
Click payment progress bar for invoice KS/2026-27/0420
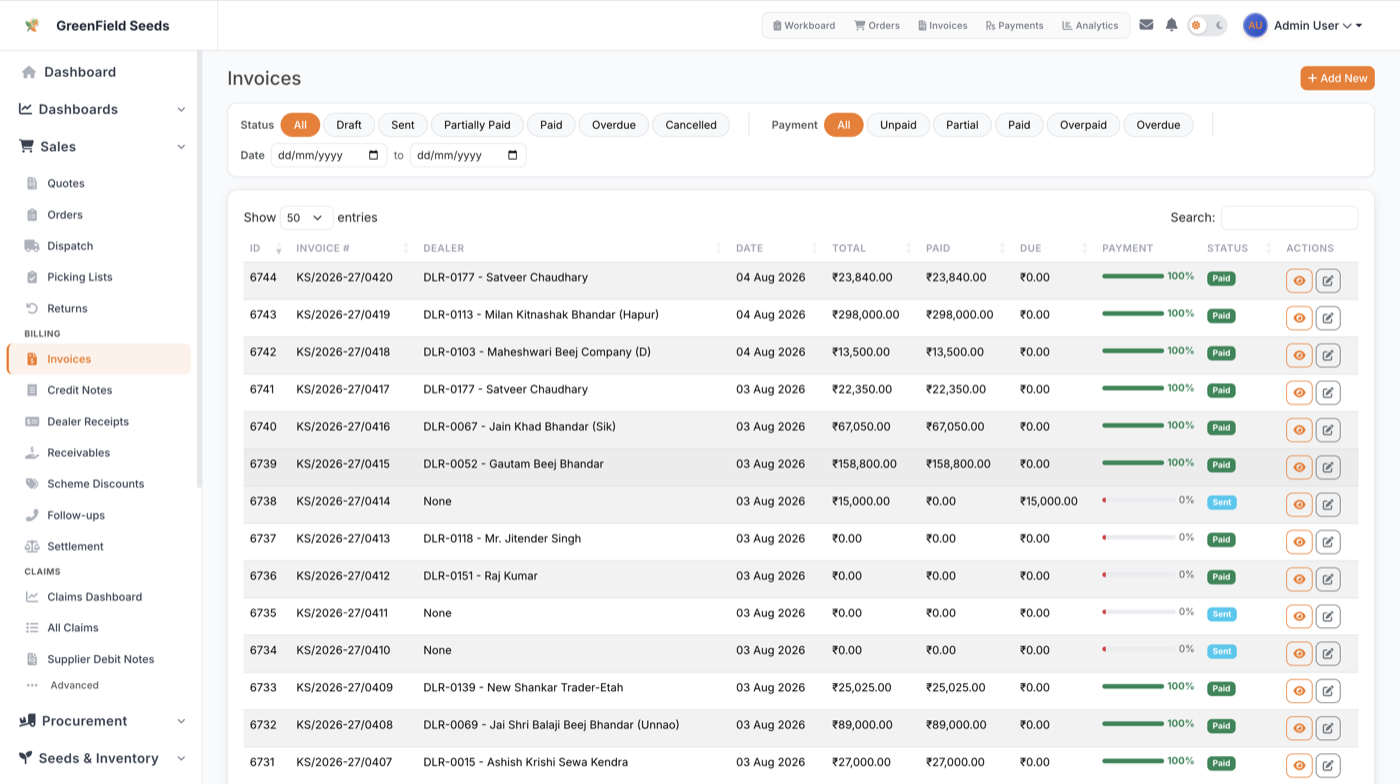[x=1132, y=276]
